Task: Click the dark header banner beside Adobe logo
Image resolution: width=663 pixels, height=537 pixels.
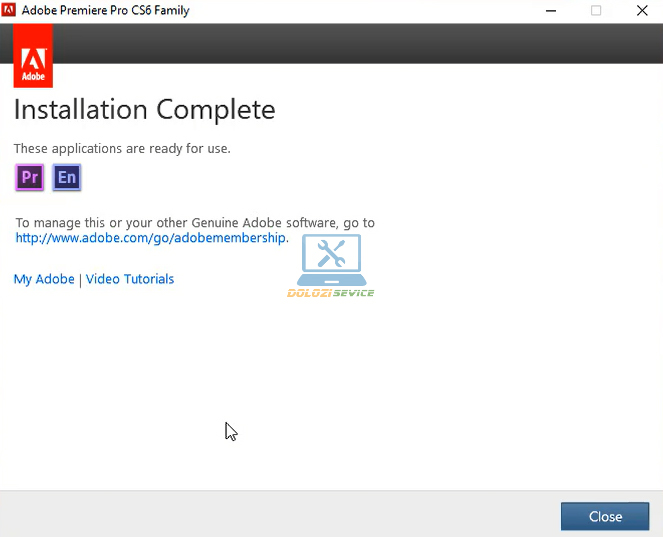Action: pos(350,44)
